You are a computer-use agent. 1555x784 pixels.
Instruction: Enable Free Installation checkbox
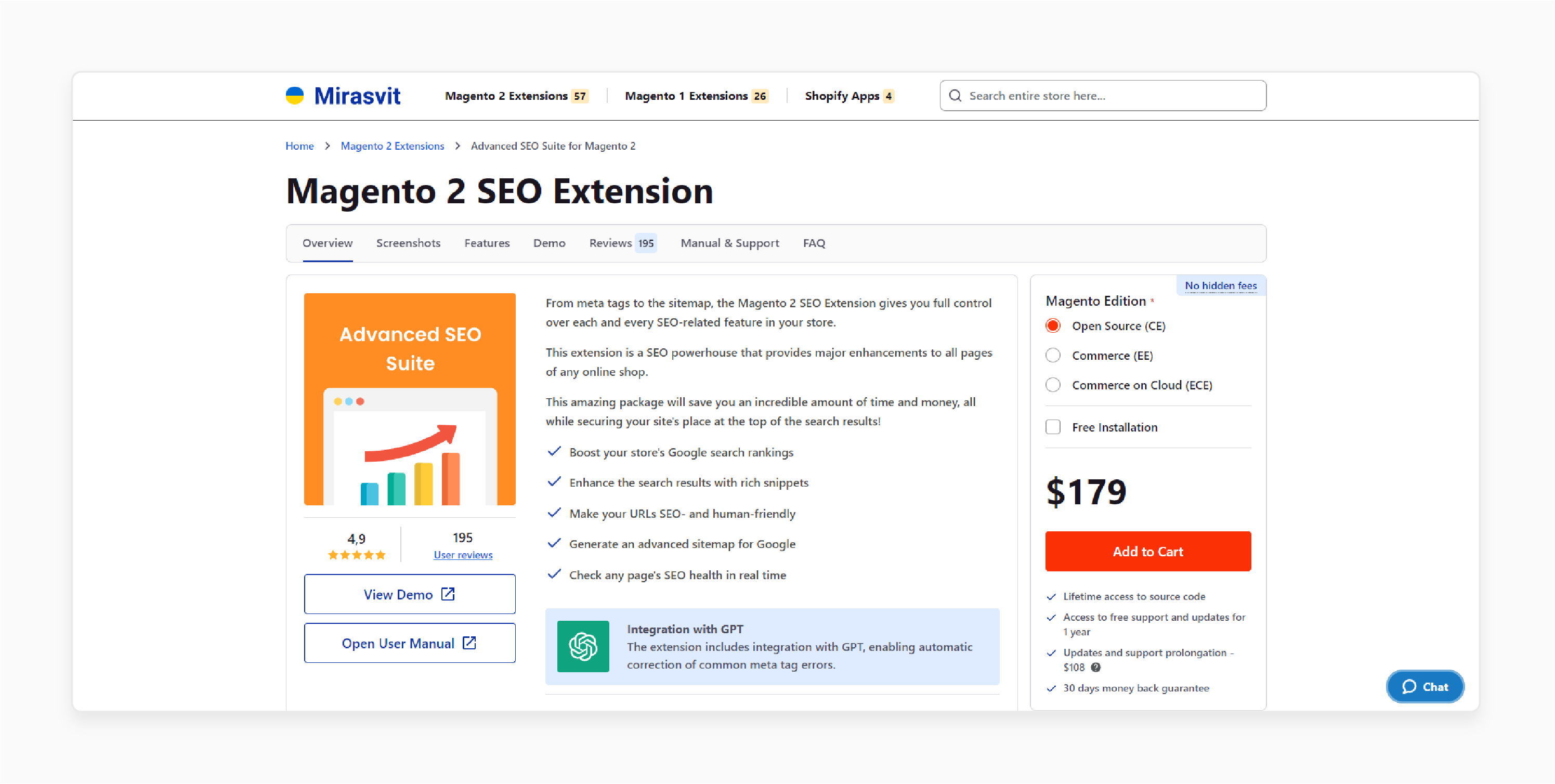[x=1053, y=427]
